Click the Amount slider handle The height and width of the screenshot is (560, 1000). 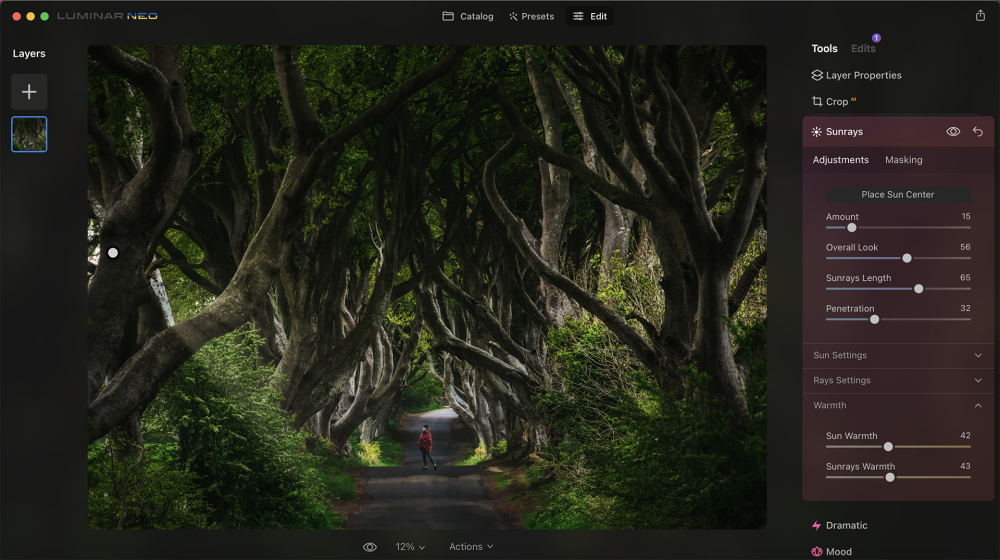[x=851, y=228]
